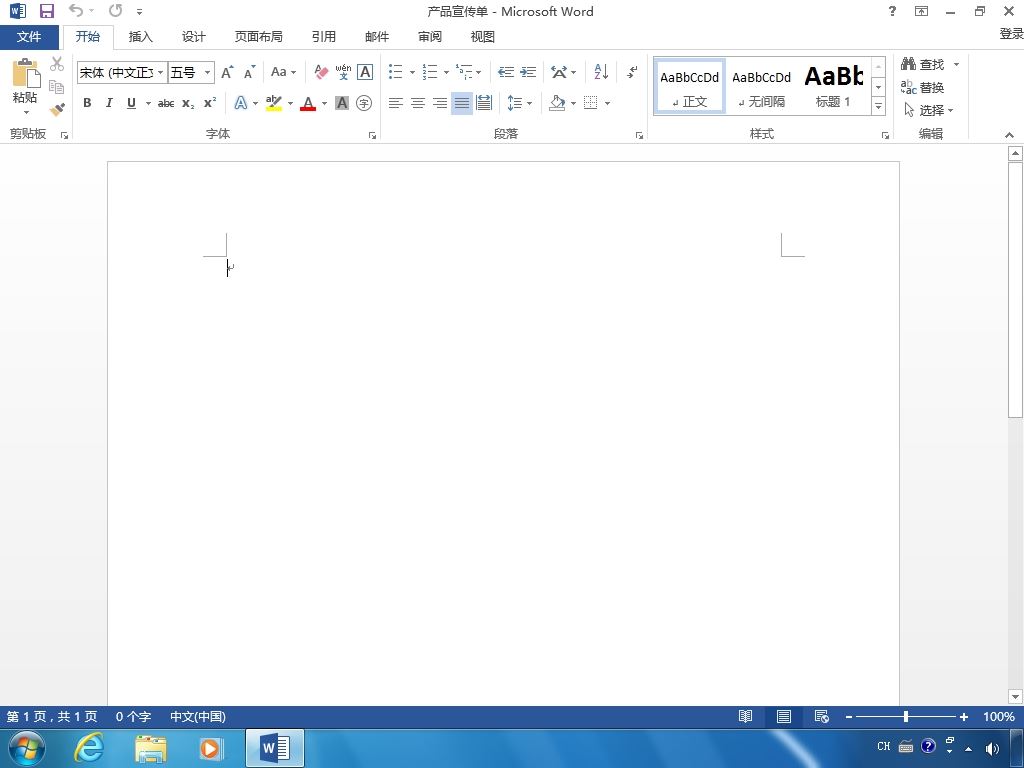Undo the last action

tap(76, 10)
